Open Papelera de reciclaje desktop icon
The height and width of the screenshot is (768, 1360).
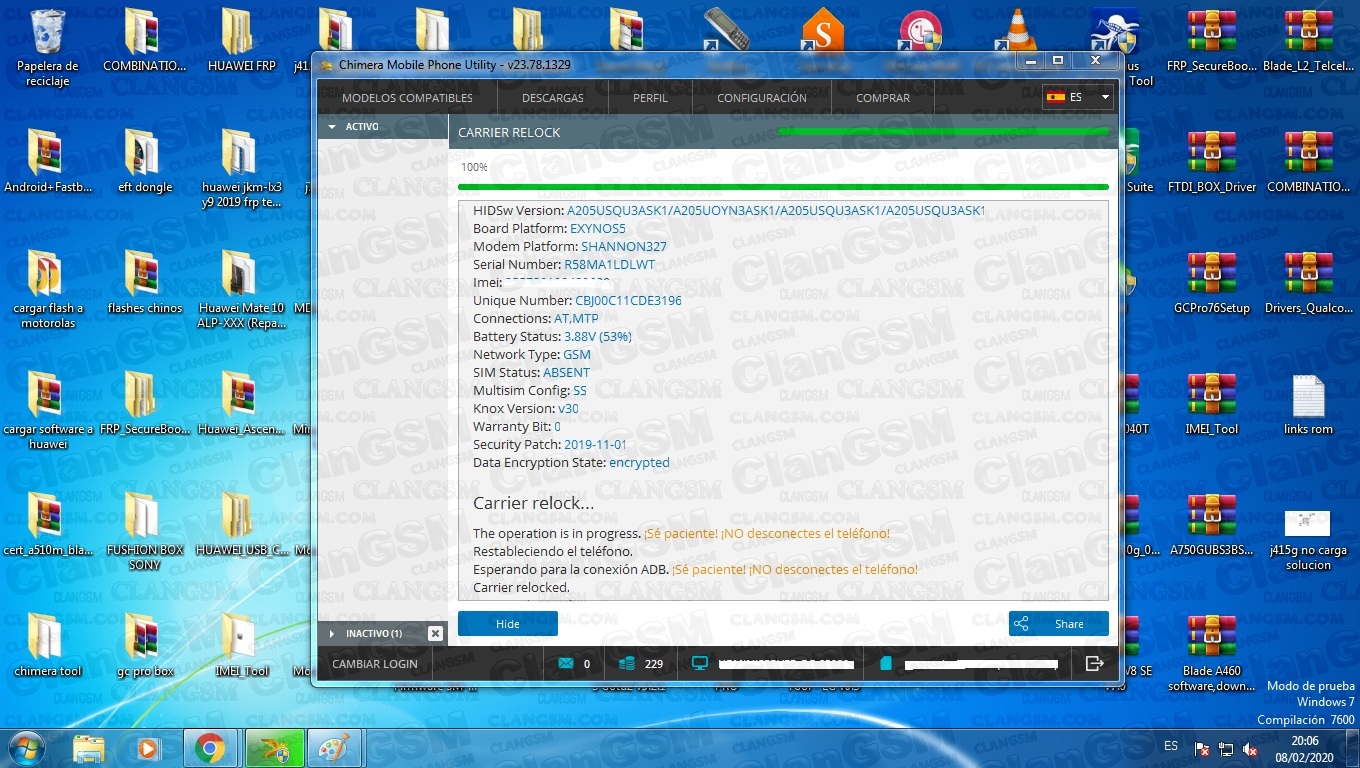pos(47,48)
